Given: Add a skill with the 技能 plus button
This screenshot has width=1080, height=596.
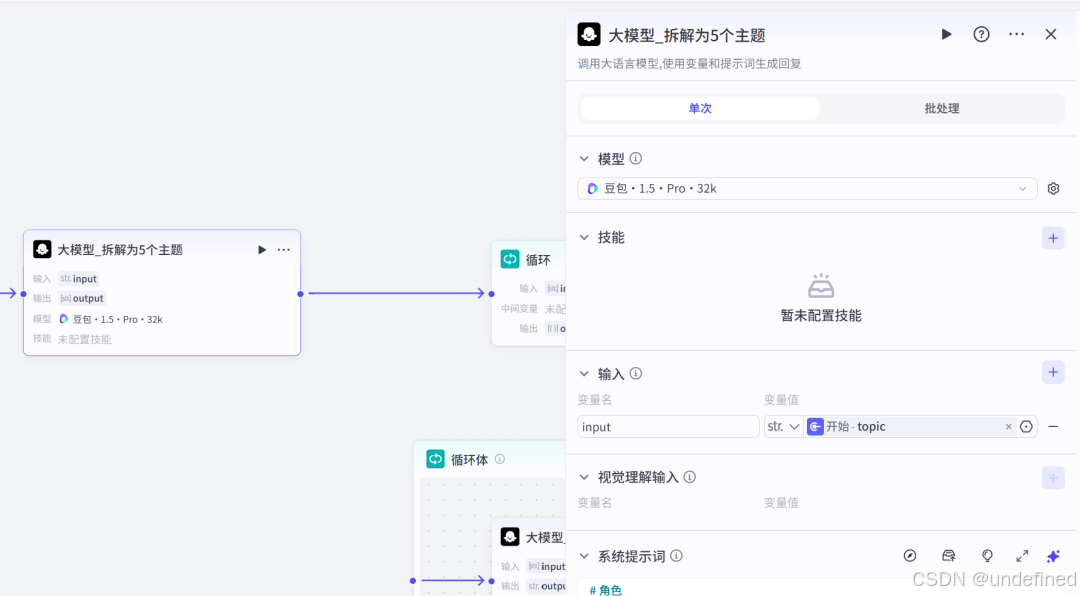Looking at the screenshot, I should click(1053, 238).
